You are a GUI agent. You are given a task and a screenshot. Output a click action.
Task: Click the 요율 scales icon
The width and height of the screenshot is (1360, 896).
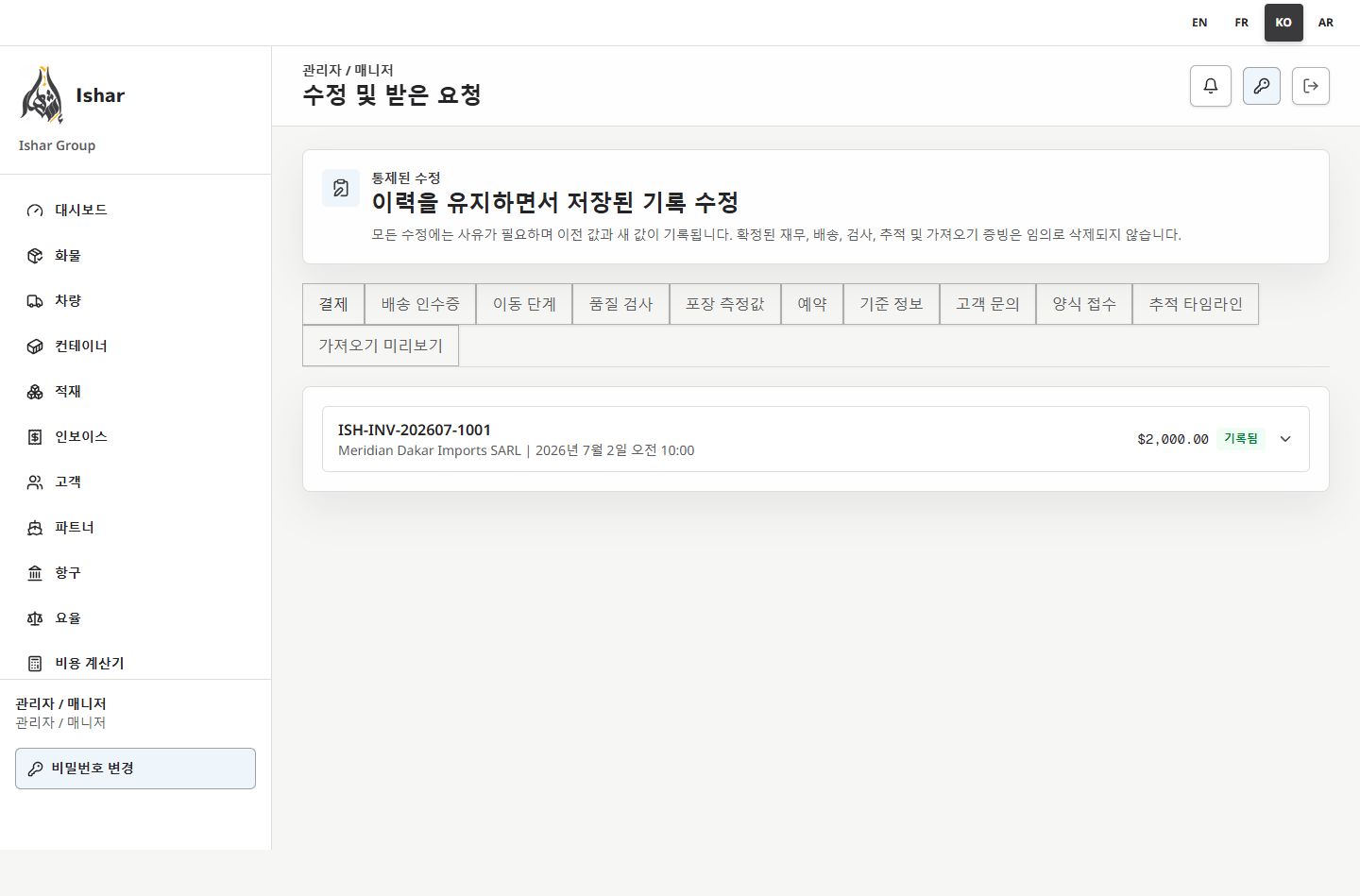pos(35,618)
